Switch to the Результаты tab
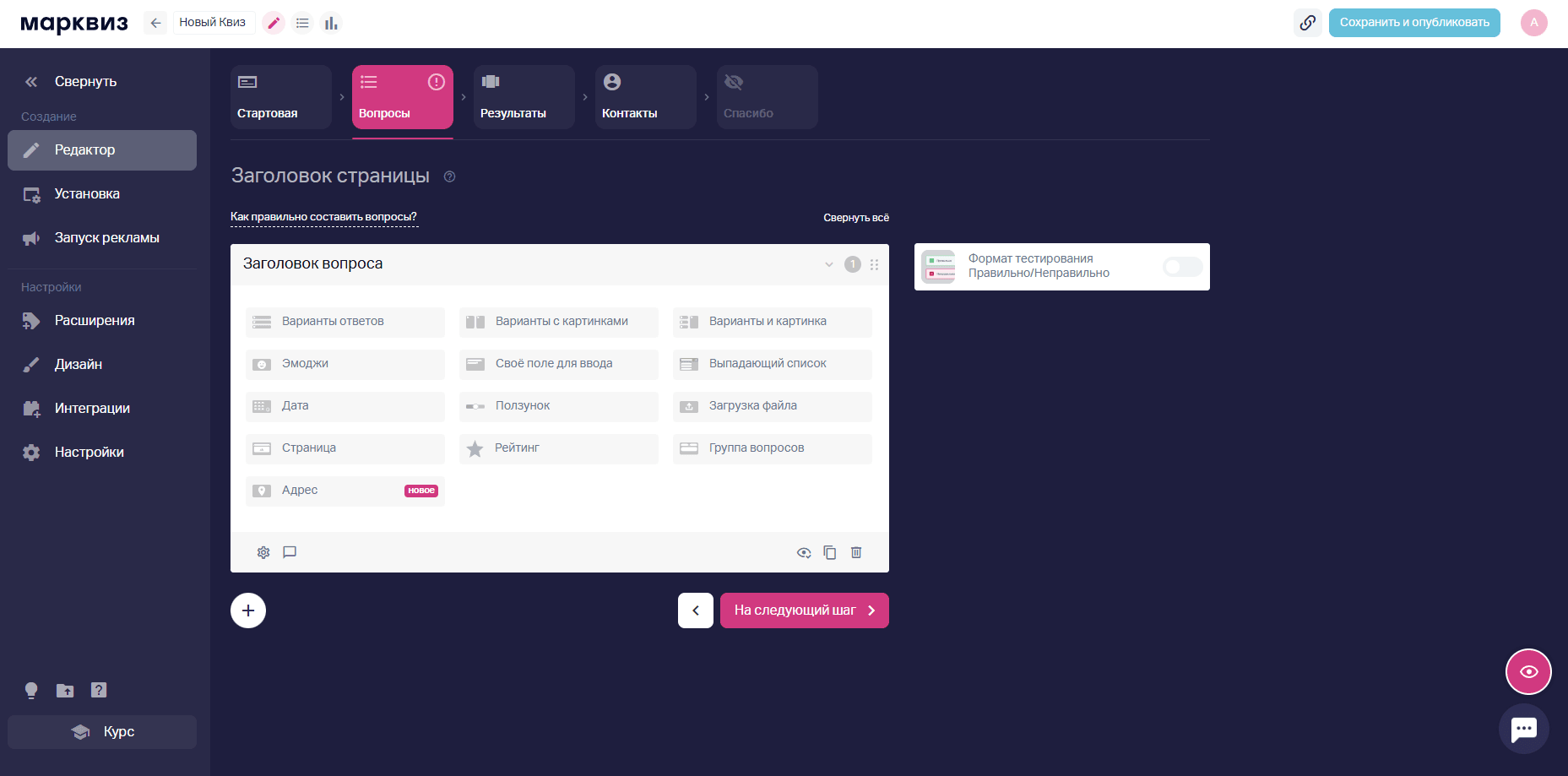 [x=524, y=97]
